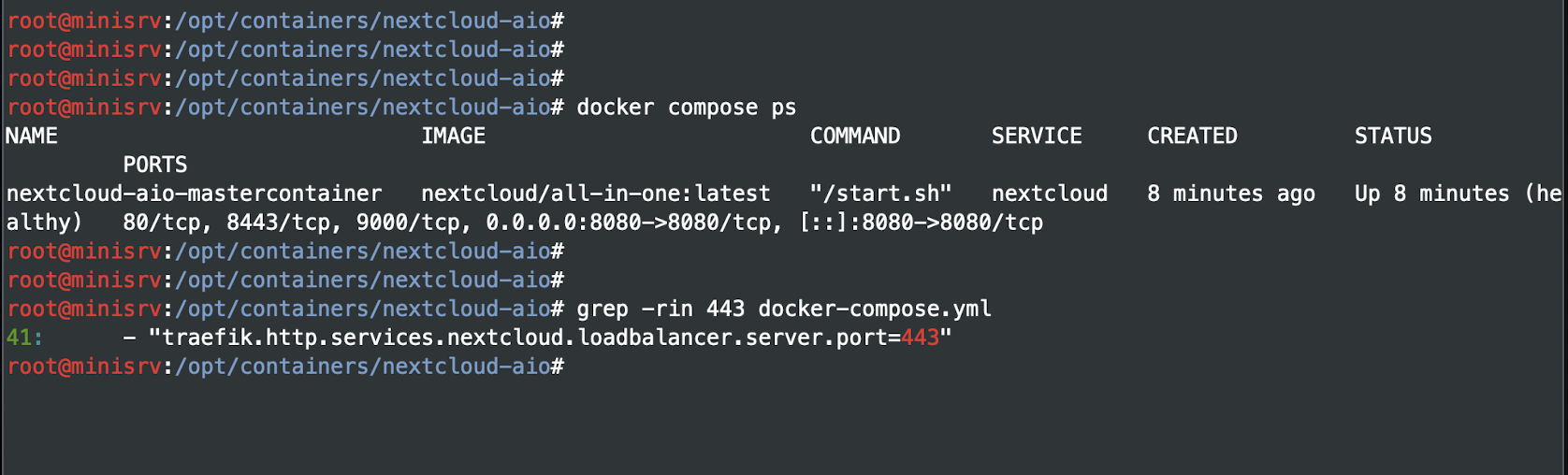The width and height of the screenshot is (1568, 475).
Task: Click the COMMAND column header
Action: click(x=855, y=137)
